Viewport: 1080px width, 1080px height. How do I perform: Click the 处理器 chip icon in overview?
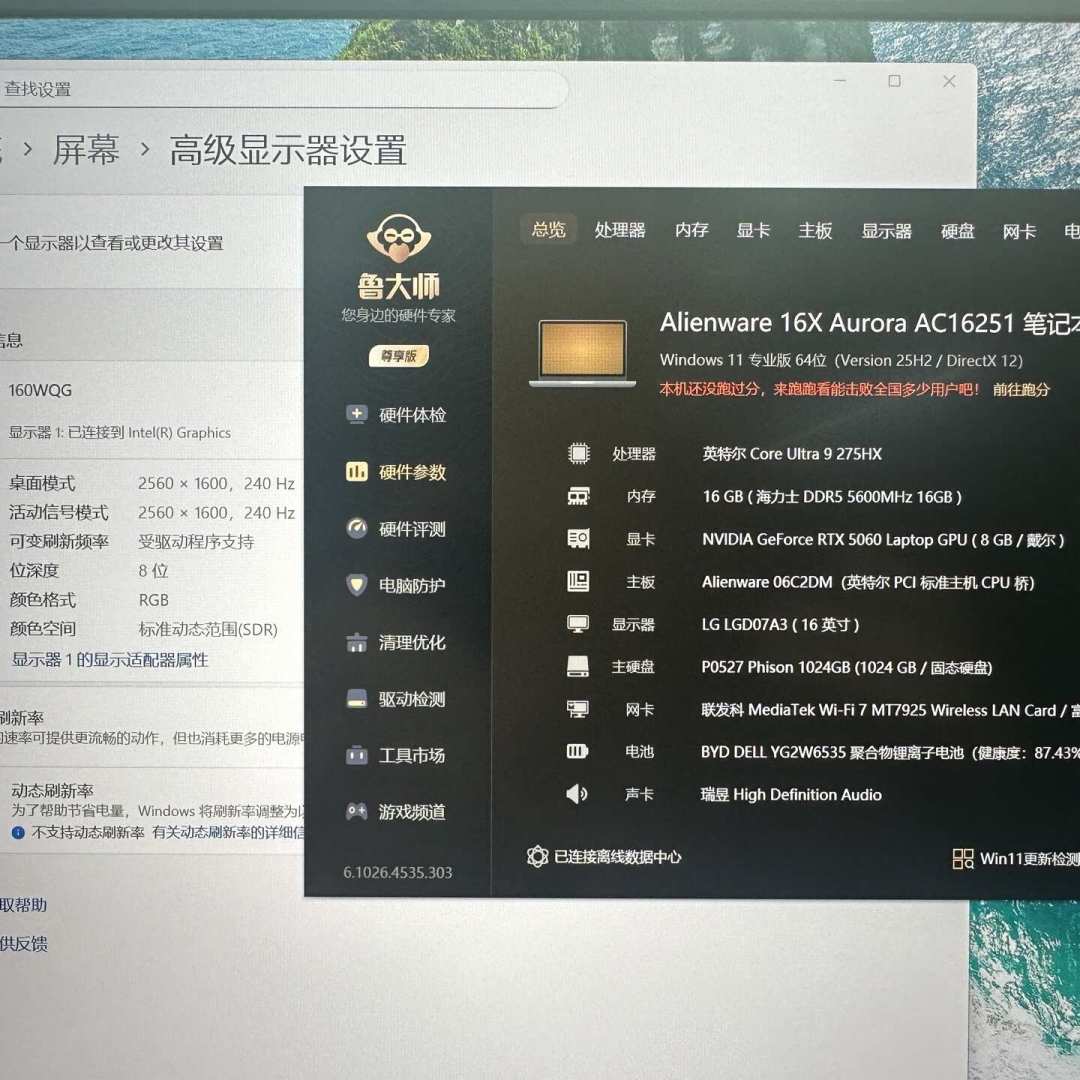pos(579,453)
